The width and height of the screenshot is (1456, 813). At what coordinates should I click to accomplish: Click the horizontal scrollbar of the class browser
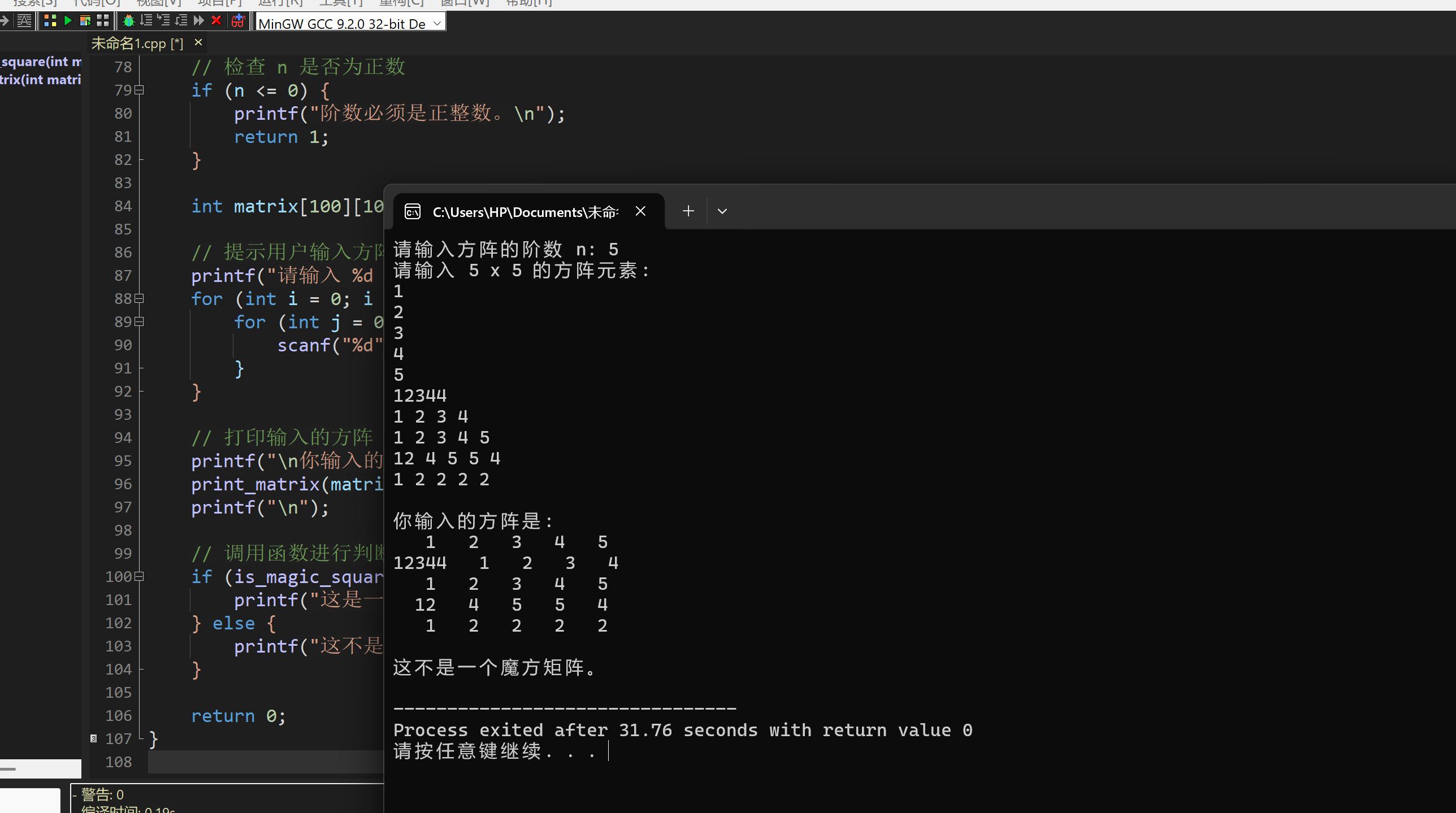[x=40, y=768]
